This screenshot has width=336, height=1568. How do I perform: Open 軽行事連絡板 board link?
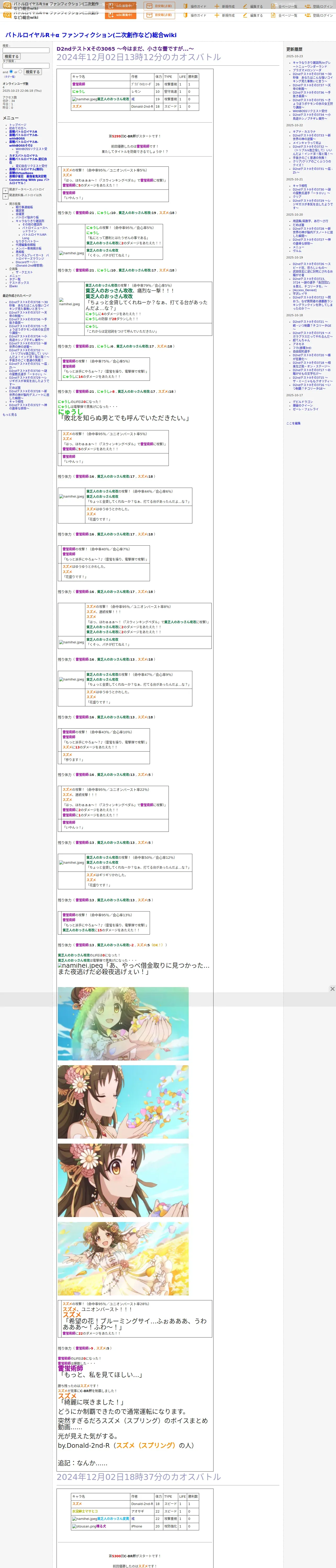[24, 207]
